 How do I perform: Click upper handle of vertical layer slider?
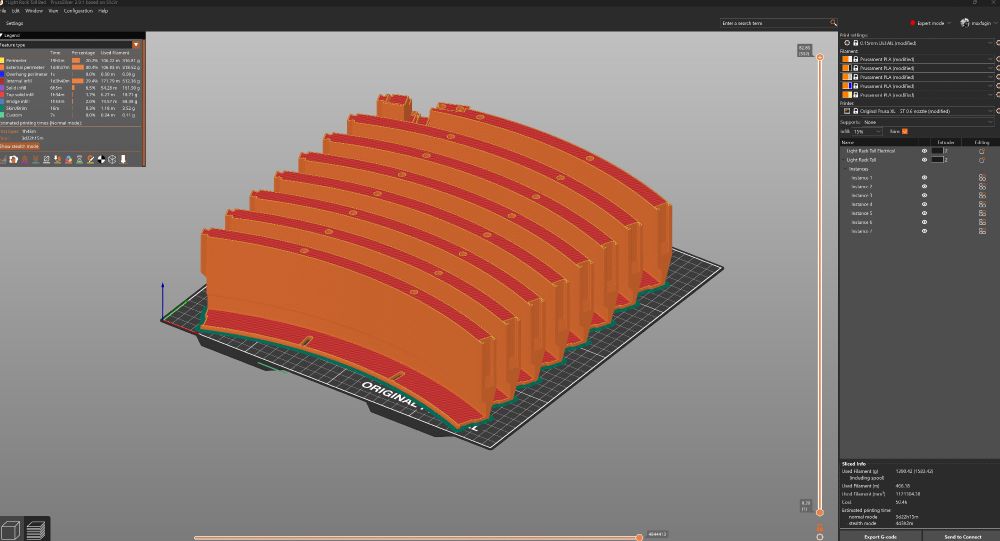pos(820,57)
